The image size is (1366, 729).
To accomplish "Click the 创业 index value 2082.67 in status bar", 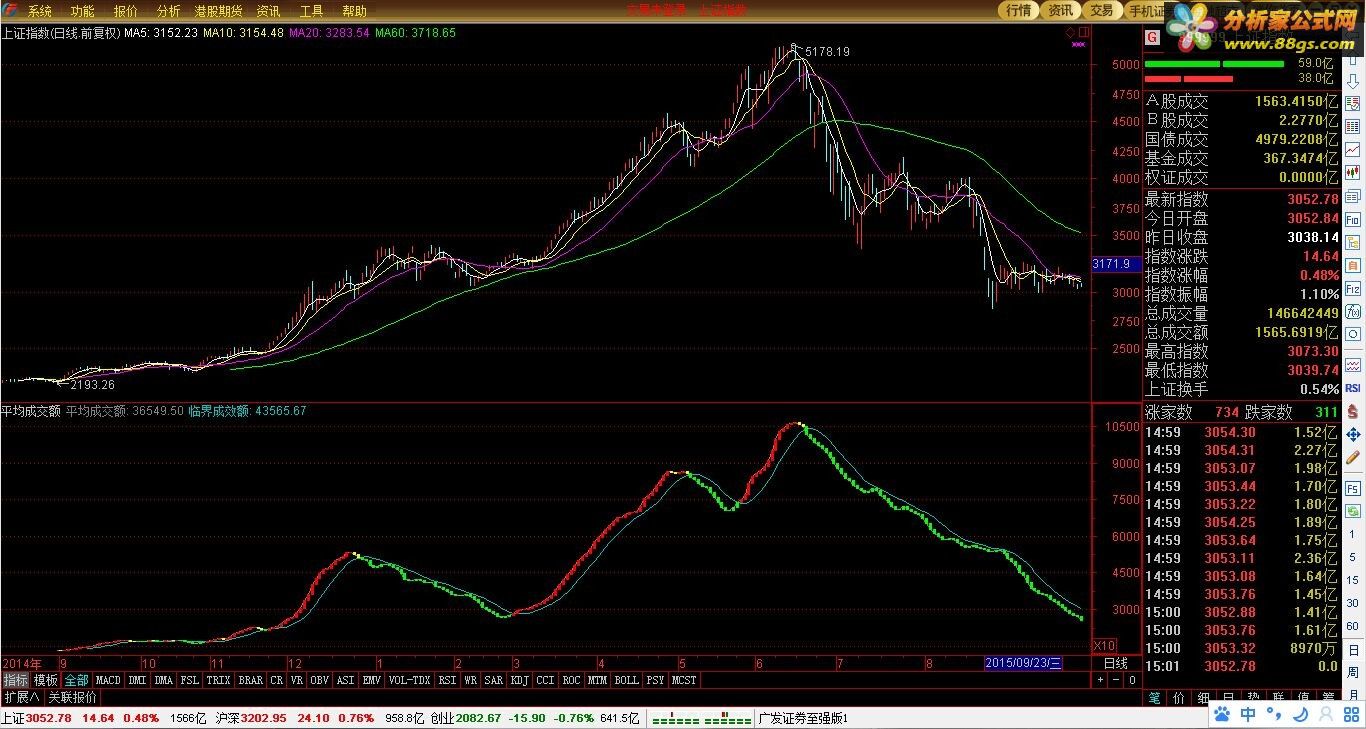I will pyautogui.click(x=478, y=718).
